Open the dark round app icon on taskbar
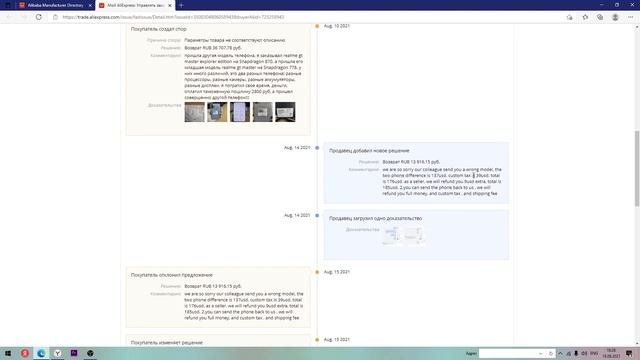Image resolution: width=640 pixels, height=360 pixels. pyautogui.click(x=90, y=353)
